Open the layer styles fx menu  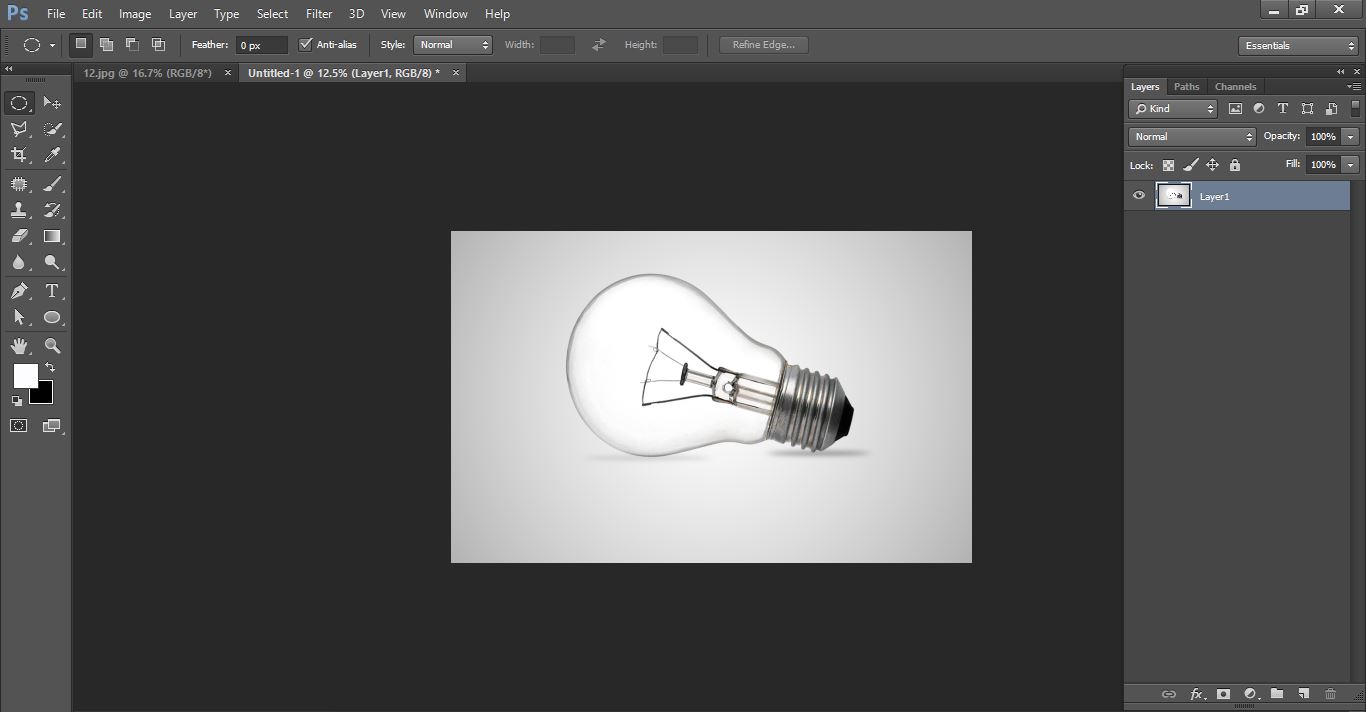1196,693
